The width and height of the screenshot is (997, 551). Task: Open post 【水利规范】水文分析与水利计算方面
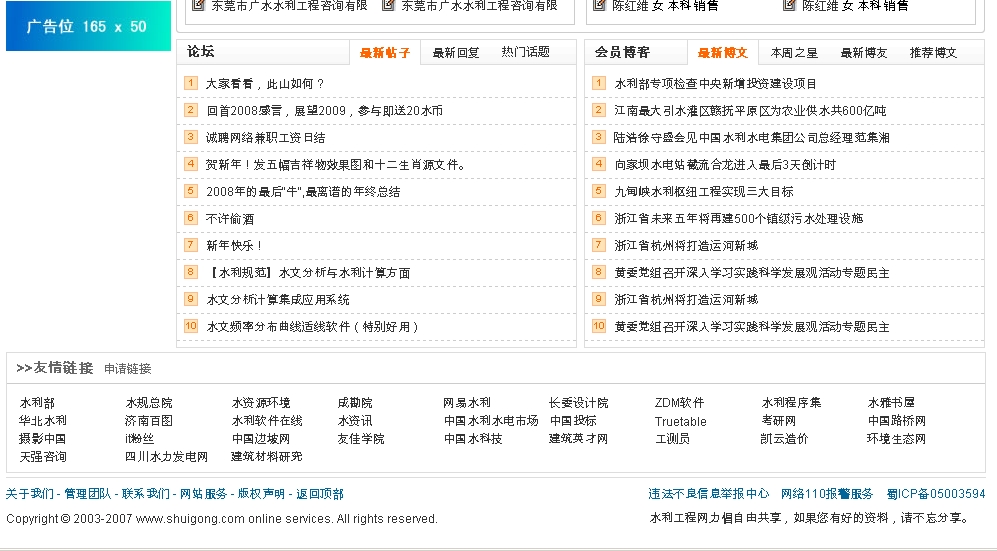coord(308,273)
